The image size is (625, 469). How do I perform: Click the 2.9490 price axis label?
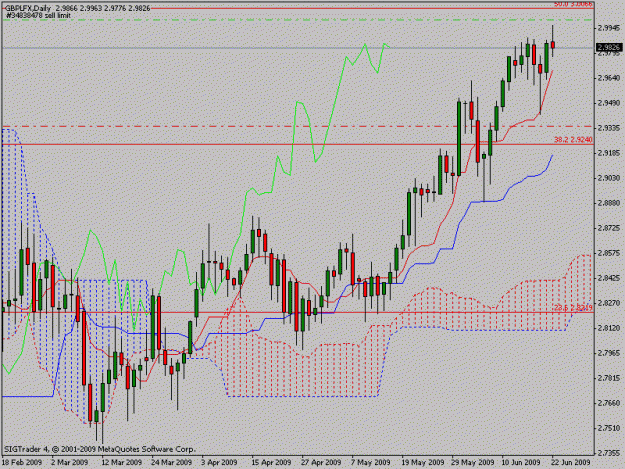609,103
